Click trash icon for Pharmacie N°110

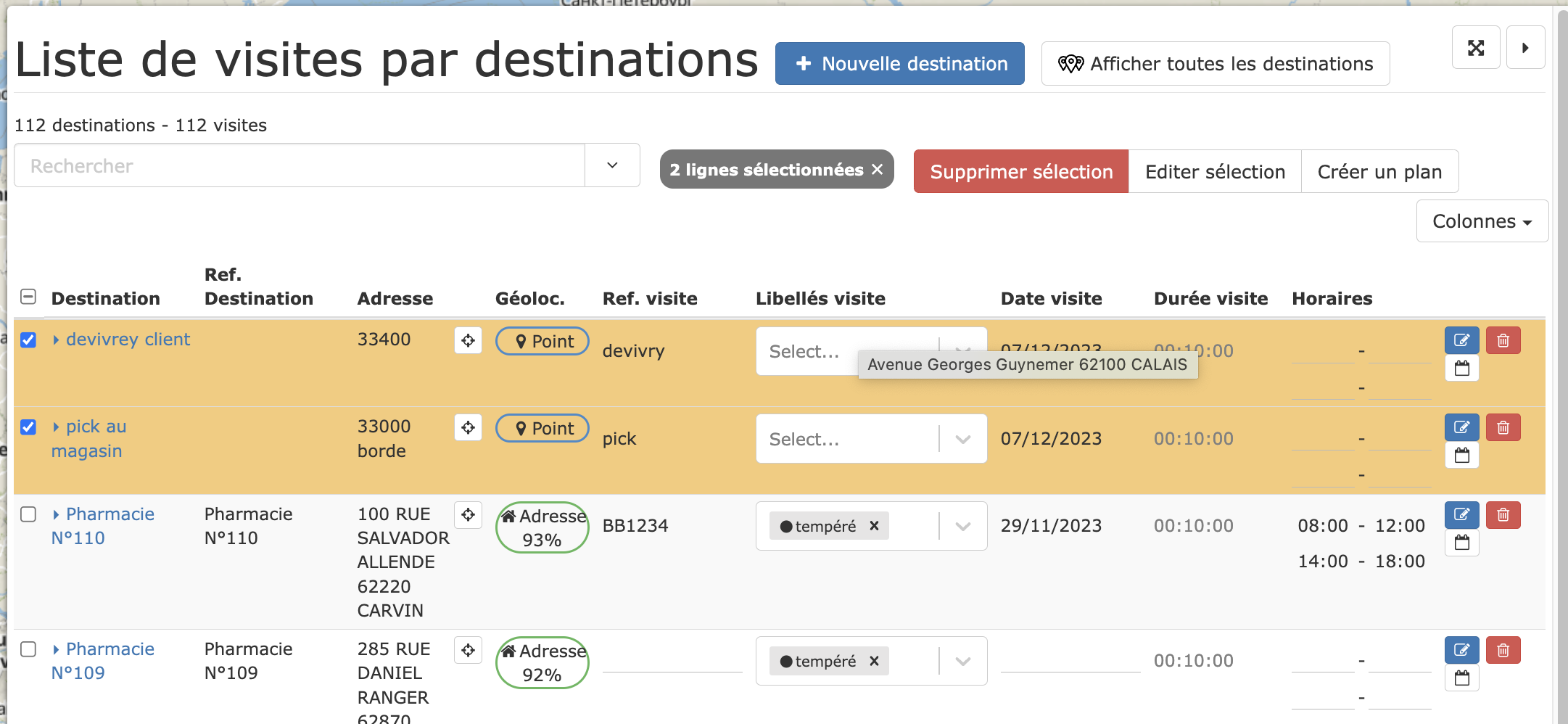(x=1503, y=515)
